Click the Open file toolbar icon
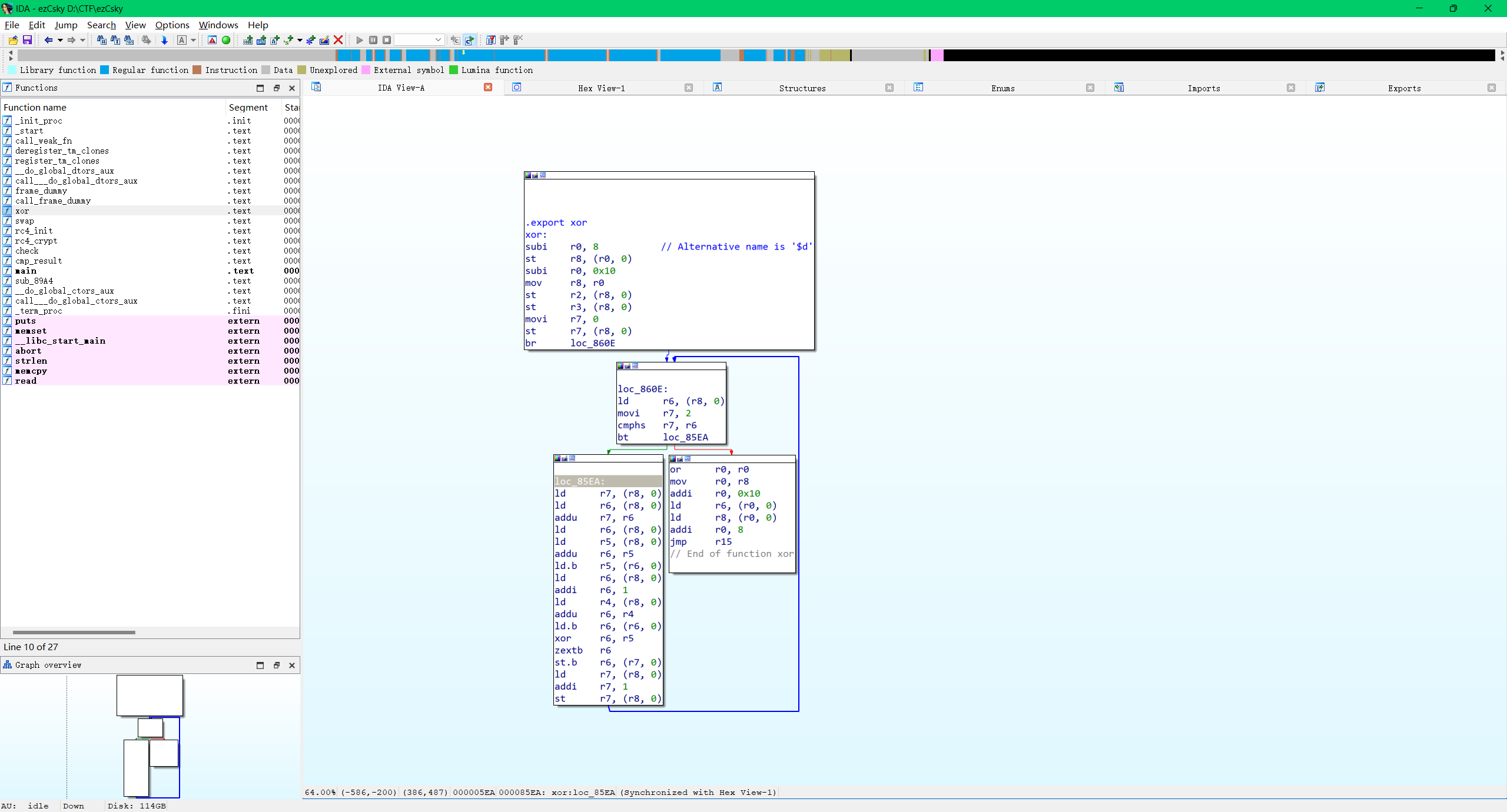 click(x=13, y=40)
